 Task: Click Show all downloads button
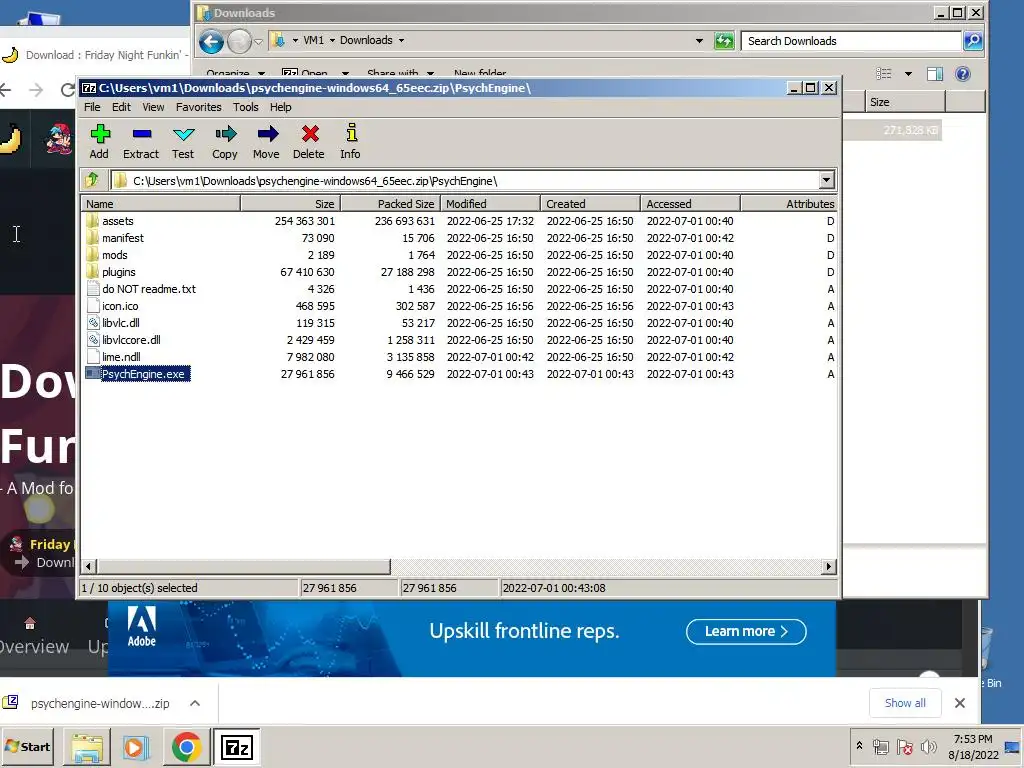coord(904,703)
